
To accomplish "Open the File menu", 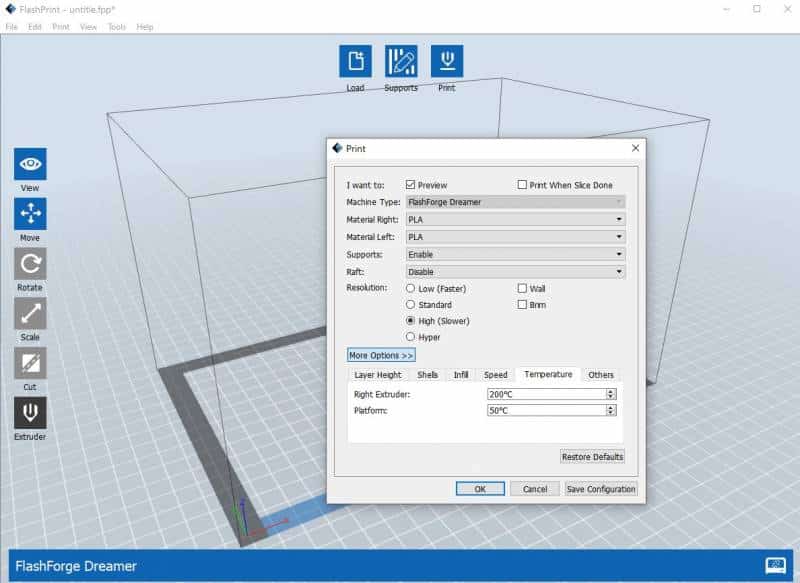I will pos(11,27).
